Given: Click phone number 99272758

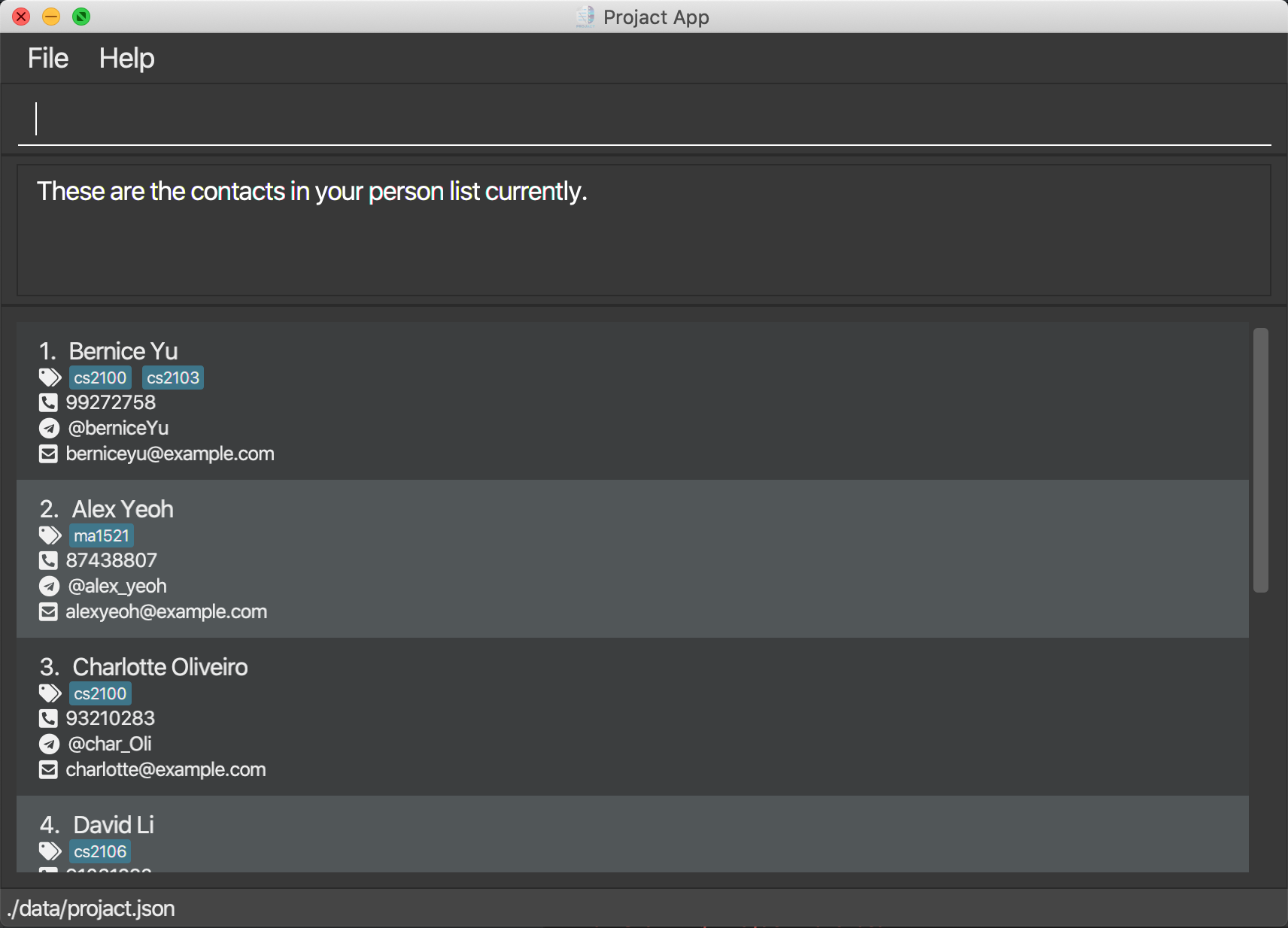Looking at the screenshot, I should [x=111, y=402].
